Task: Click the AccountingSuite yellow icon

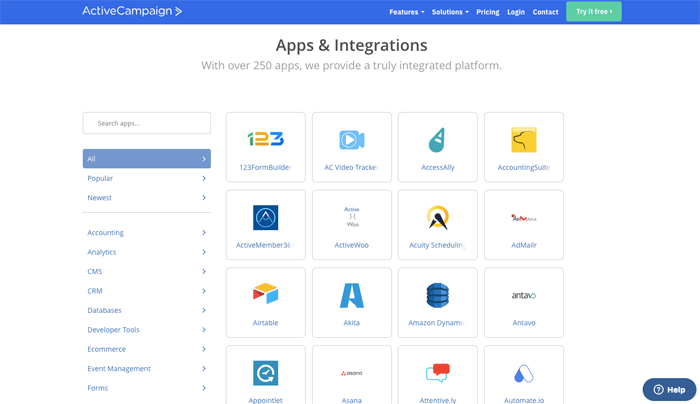Action: pos(523,139)
